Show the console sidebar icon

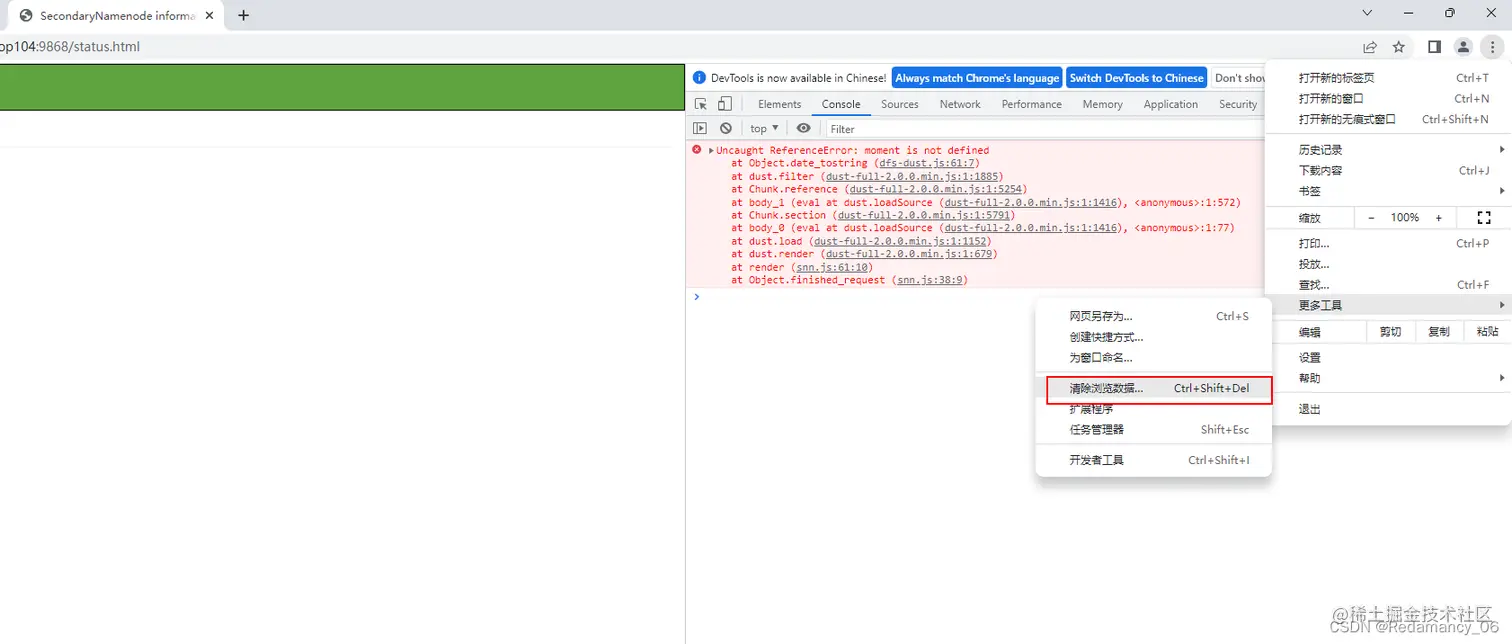tap(700, 128)
